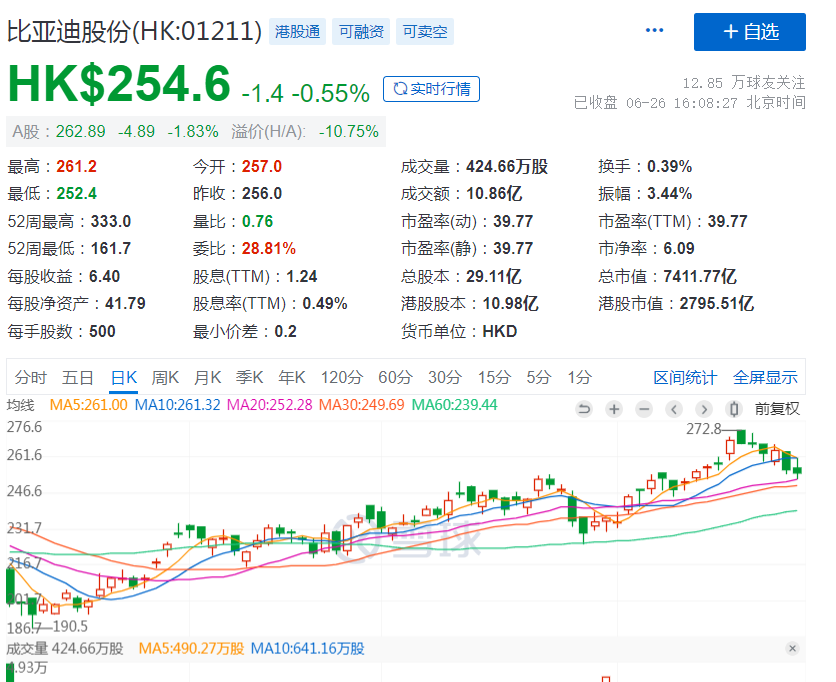Click the chart reset undo arrow icon
The height and width of the screenshot is (682, 836).
[584, 409]
